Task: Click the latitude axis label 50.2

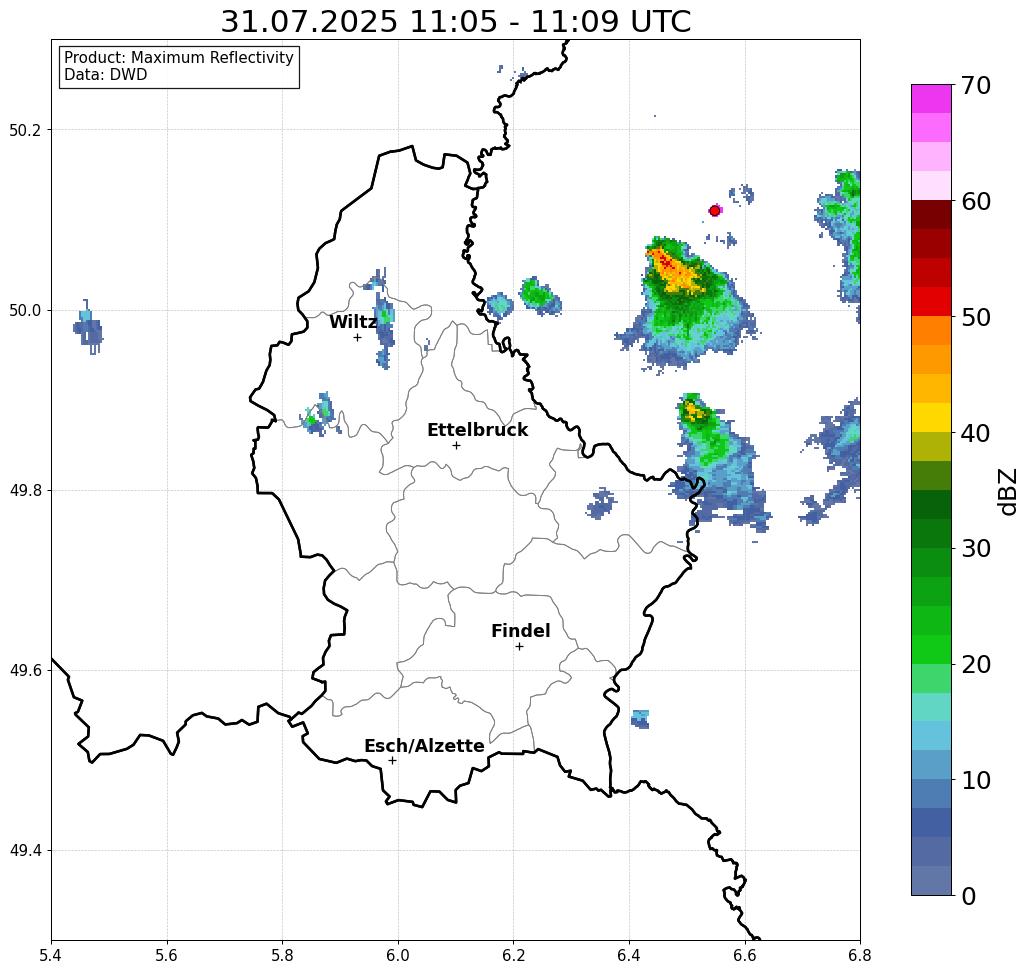Action: [25, 130]
